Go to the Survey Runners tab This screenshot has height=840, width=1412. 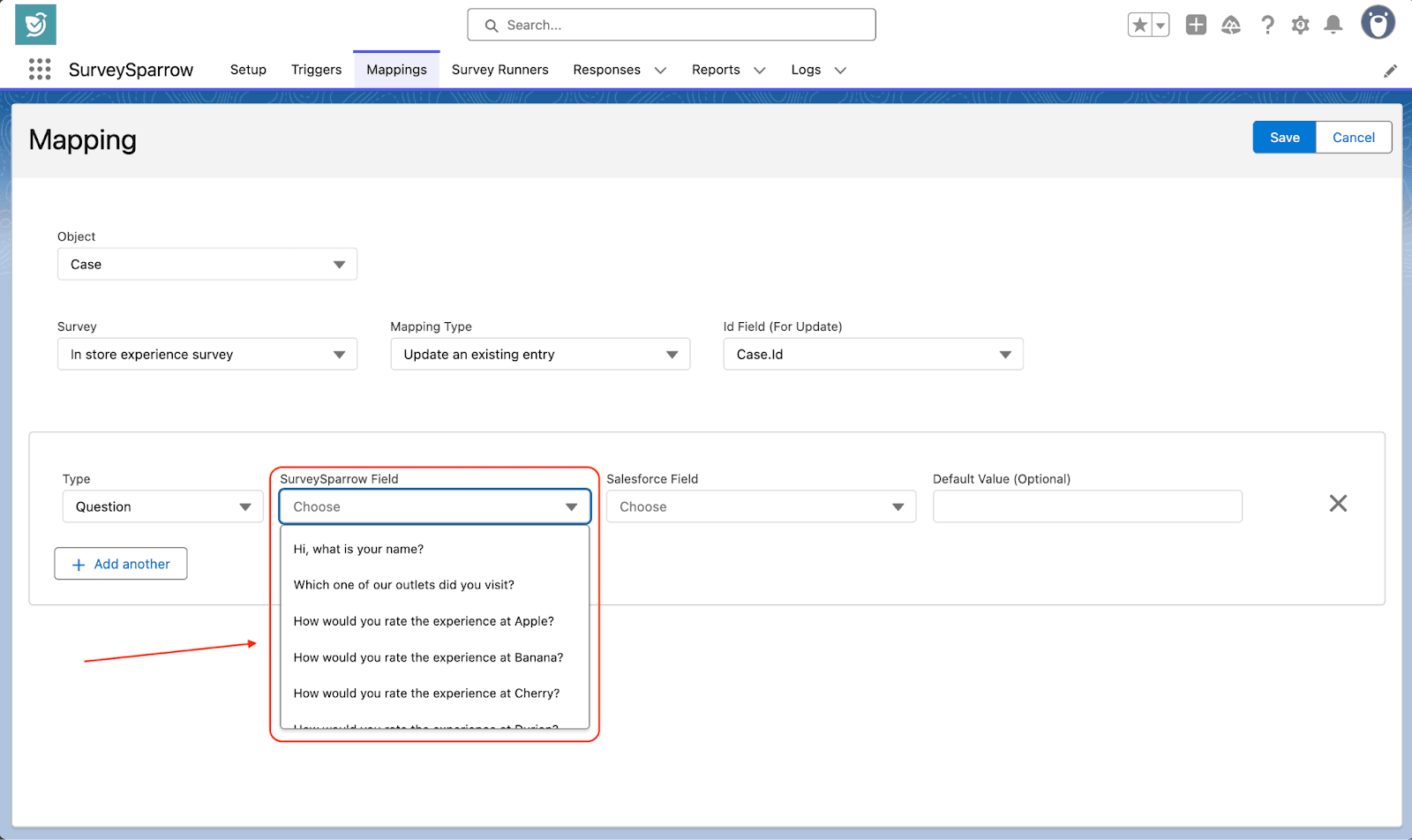click(x=499, y=70)
